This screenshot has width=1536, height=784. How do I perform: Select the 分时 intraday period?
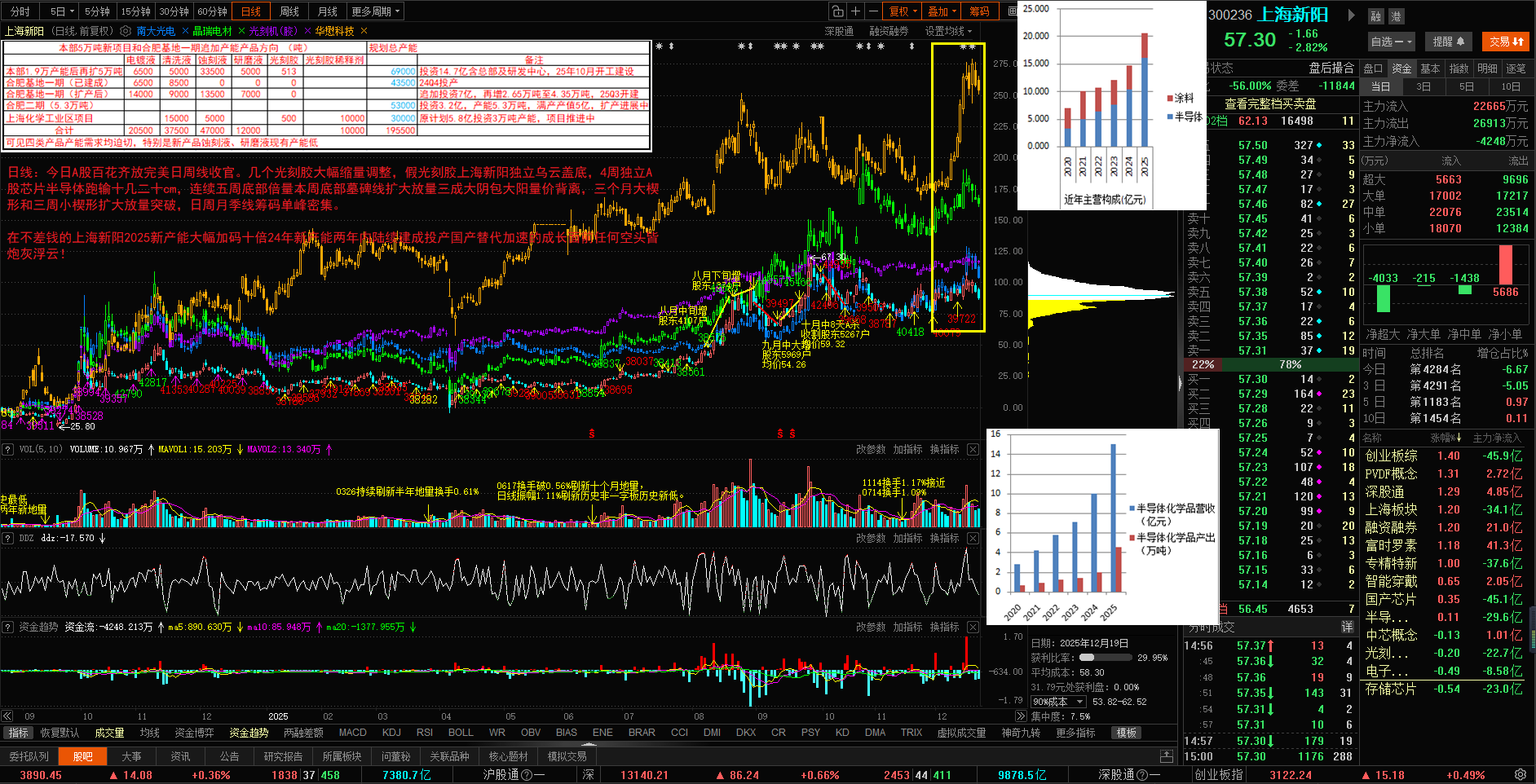20,11
